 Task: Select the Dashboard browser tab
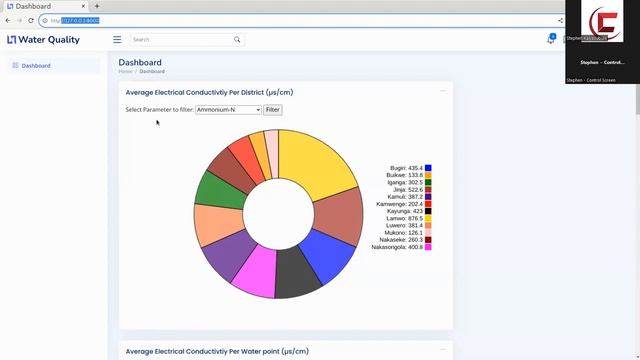pyautogui.click(x=45, y=6)
